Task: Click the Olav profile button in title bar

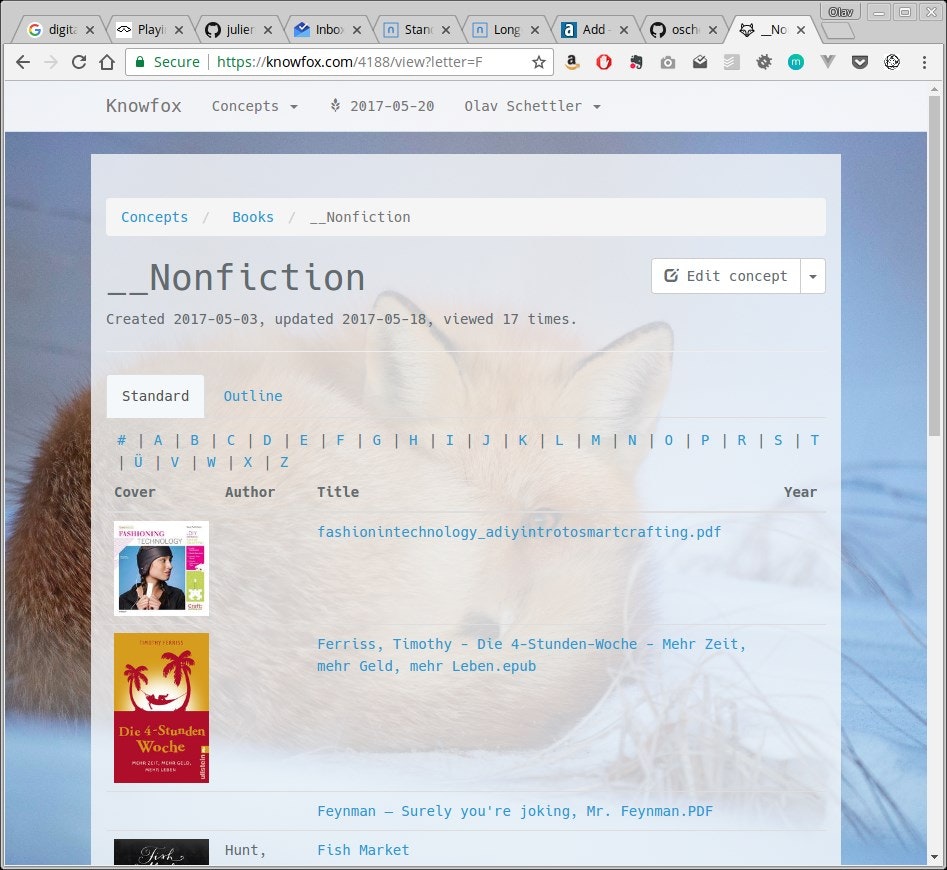Action: coord(840,11)
